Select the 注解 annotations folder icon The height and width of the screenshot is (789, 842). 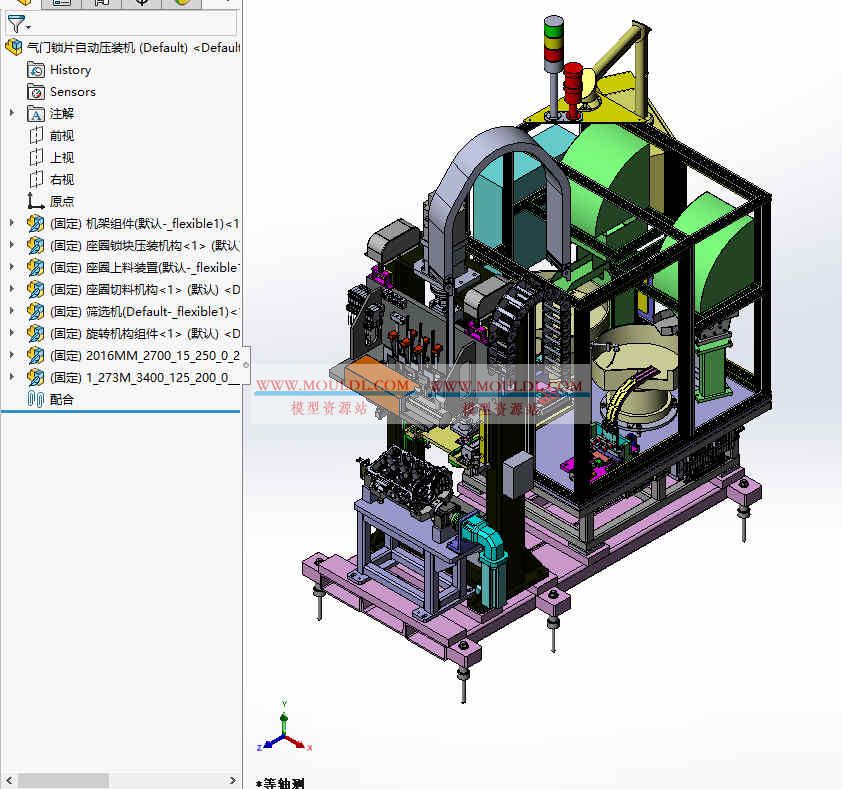[x=34, y=113]
